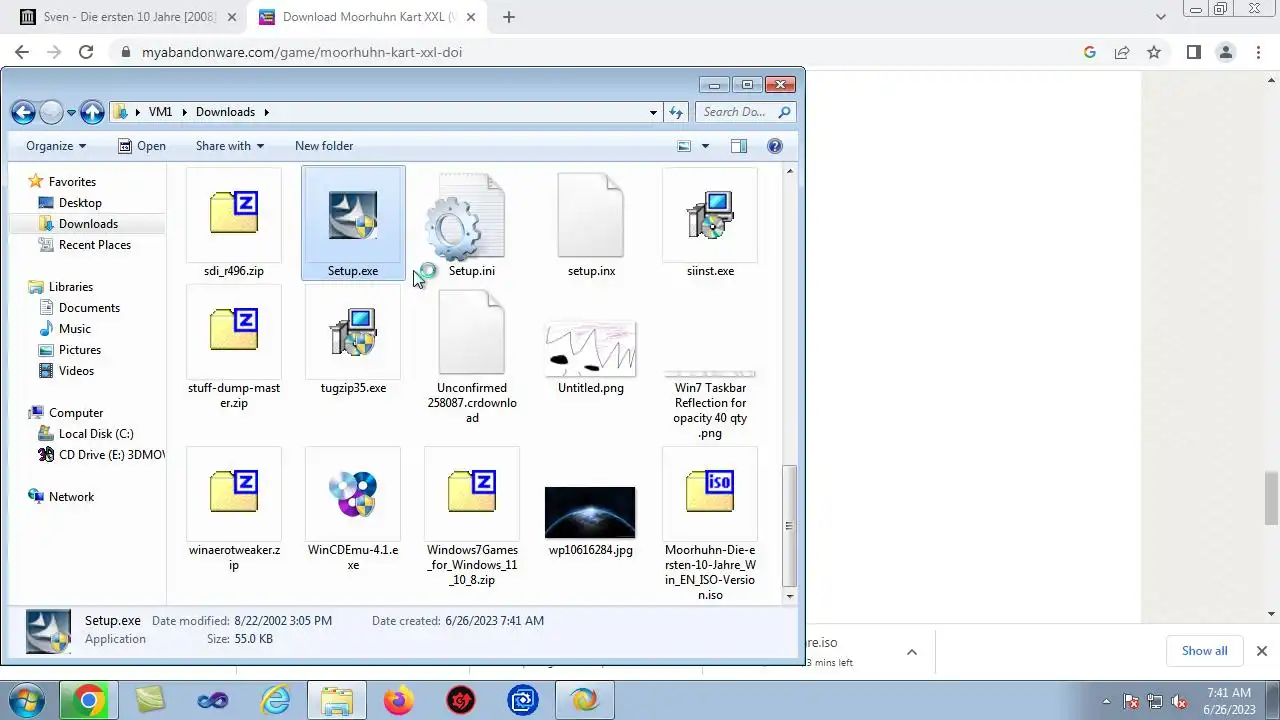Click the Chrome address bar URL
Viewport: 1280px width, 720px height.
(x=302, y=52)
